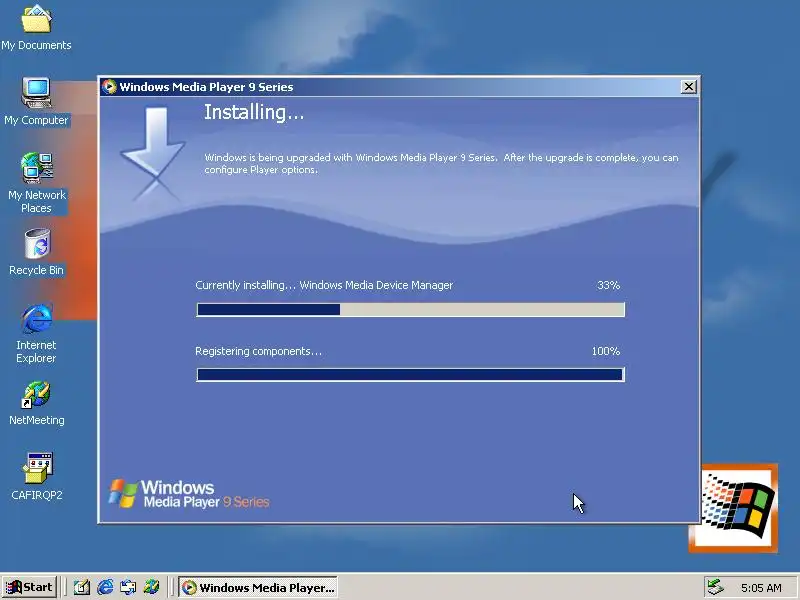The image size is (800, 600).
Task: Click the system tray network icon
Action: [x=716, y=588]
